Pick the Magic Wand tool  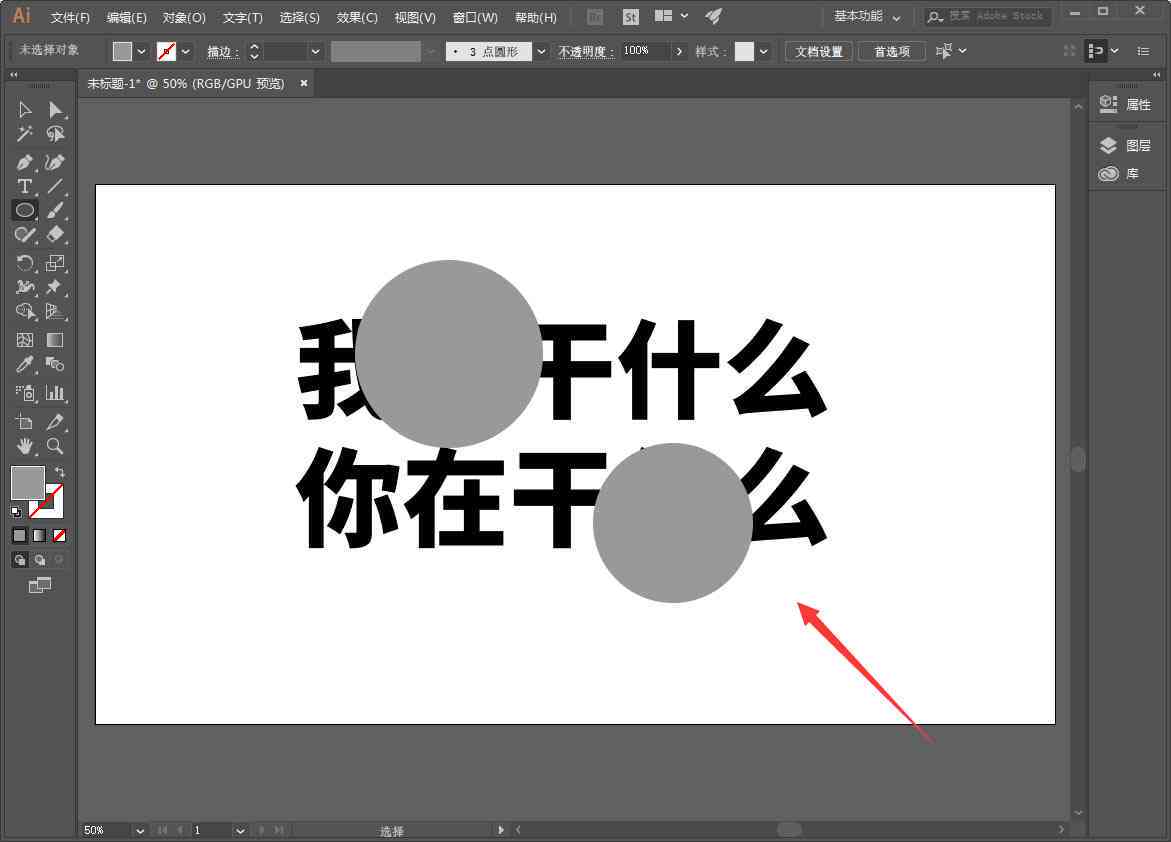25,134
